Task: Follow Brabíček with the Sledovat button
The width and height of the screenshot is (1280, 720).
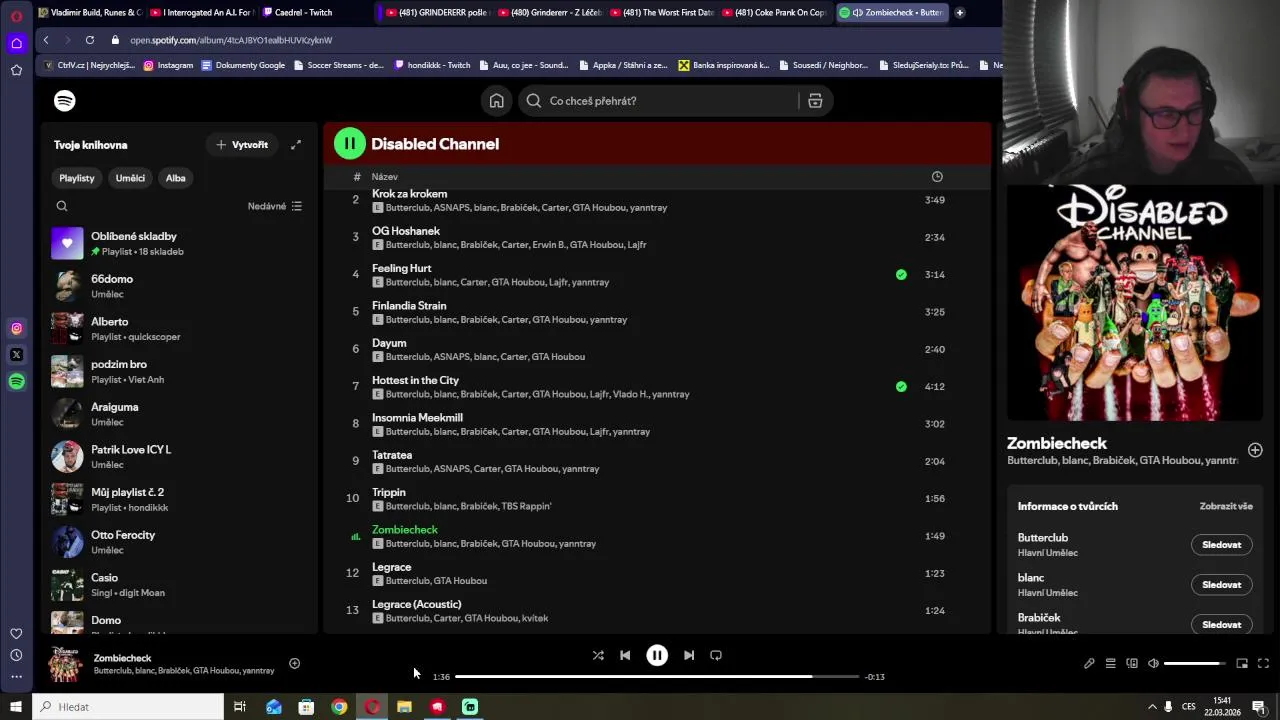Action: point(1221,625)
